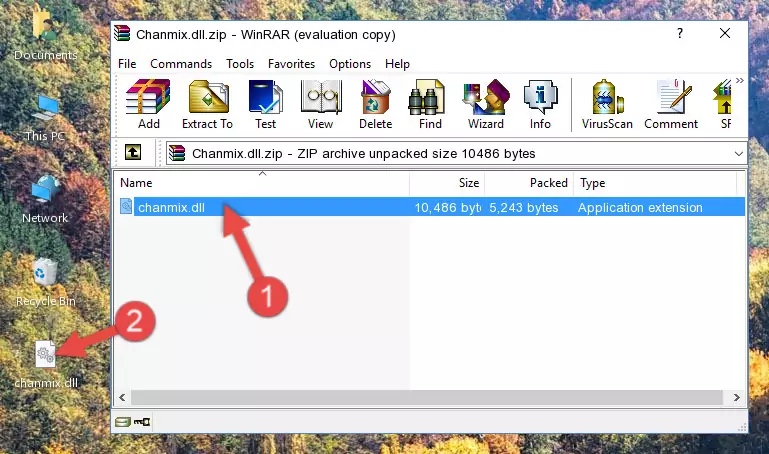The image size is (769, 454).
Task: Click the Delete files toolbar icon
Action: tap(375, 104)
